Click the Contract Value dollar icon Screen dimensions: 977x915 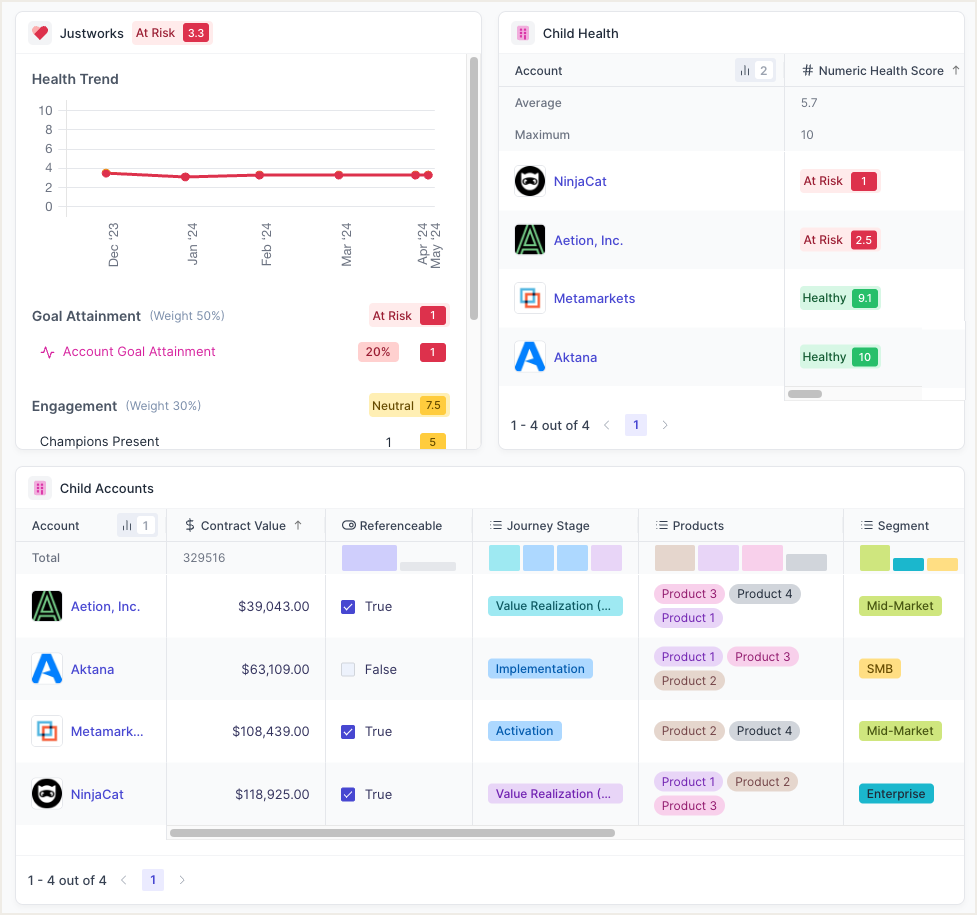point(189,525)
